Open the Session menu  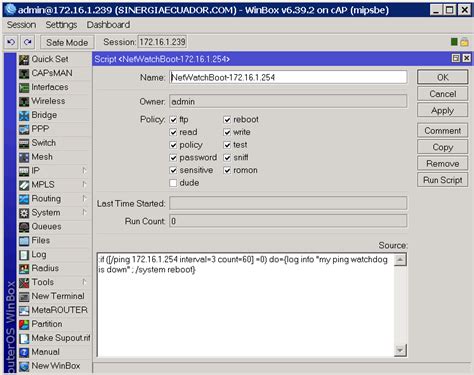point(21,25)
